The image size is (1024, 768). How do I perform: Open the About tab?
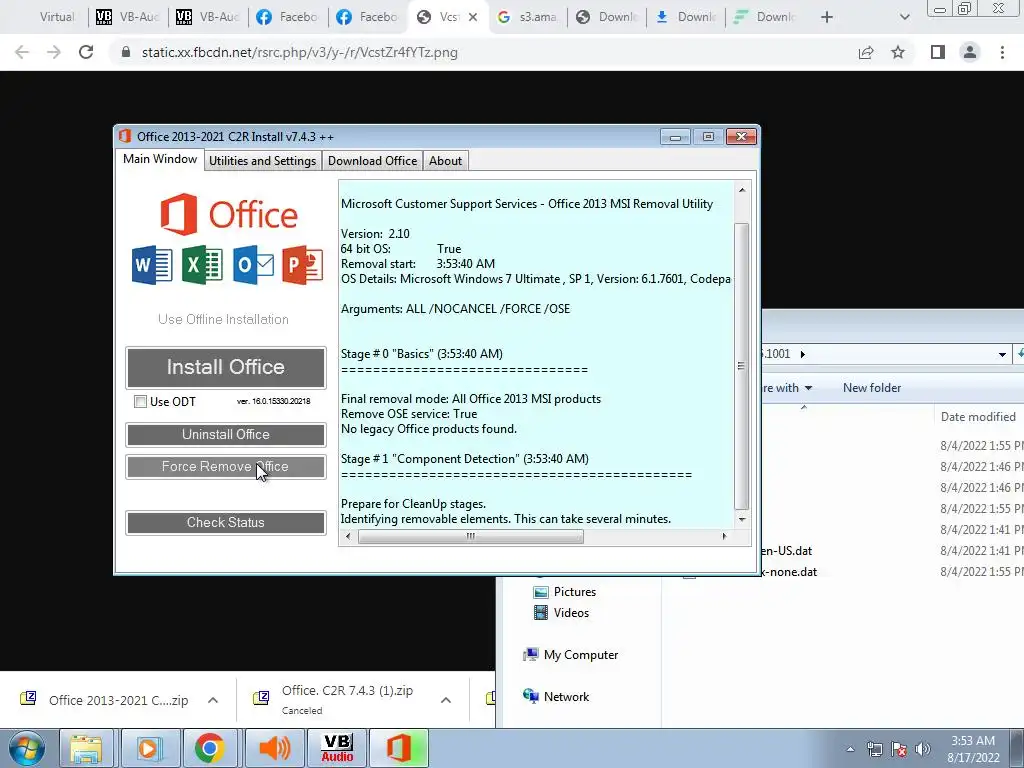tap(445, 161)
